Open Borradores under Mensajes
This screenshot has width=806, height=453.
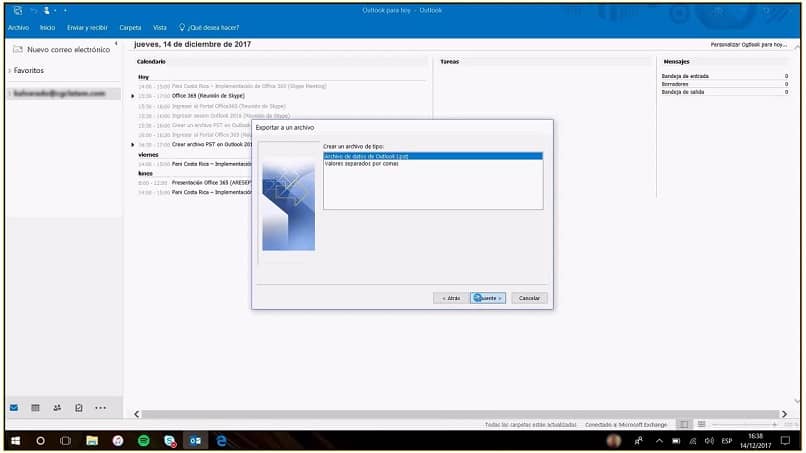click(x=675, y=84)
